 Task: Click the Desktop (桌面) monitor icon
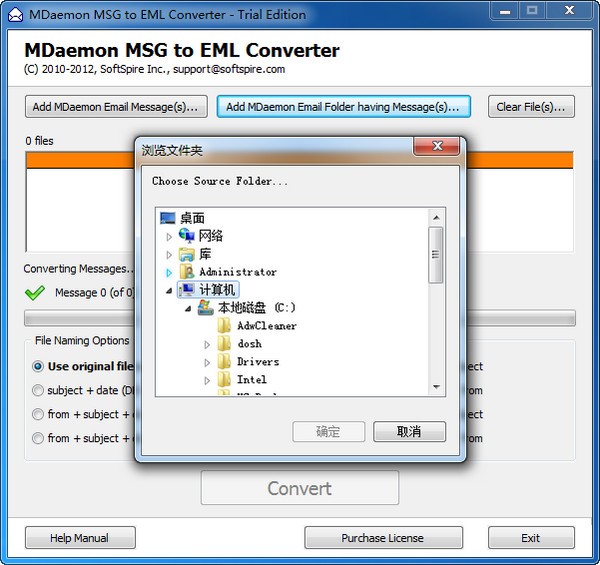(x=168, y=218)
